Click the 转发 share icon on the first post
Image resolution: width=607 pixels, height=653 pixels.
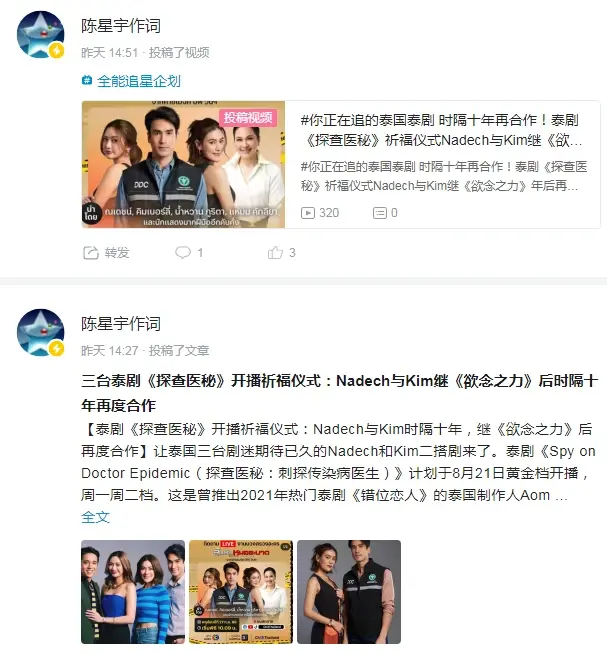[91, 253]
